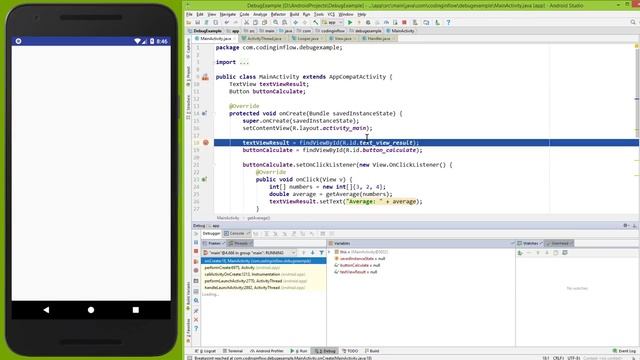Tap Android back button on emulator
This screenshot has width=640, height=360.
click(x=46, y=310)
